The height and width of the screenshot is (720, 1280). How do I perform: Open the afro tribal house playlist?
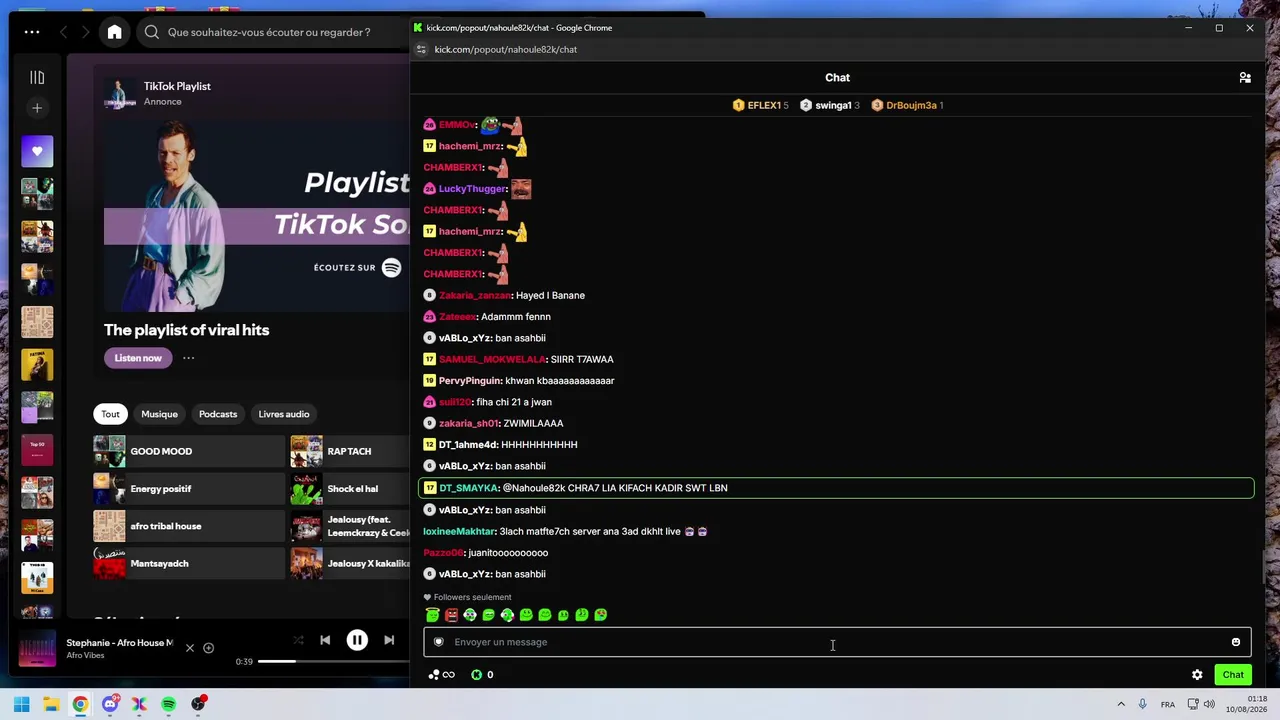pos(189,526)
